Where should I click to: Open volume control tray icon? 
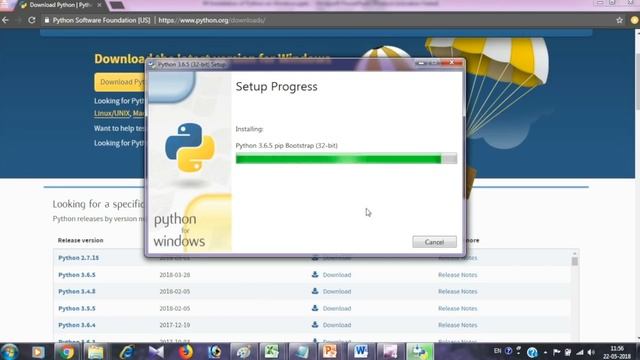pos(591,352)
